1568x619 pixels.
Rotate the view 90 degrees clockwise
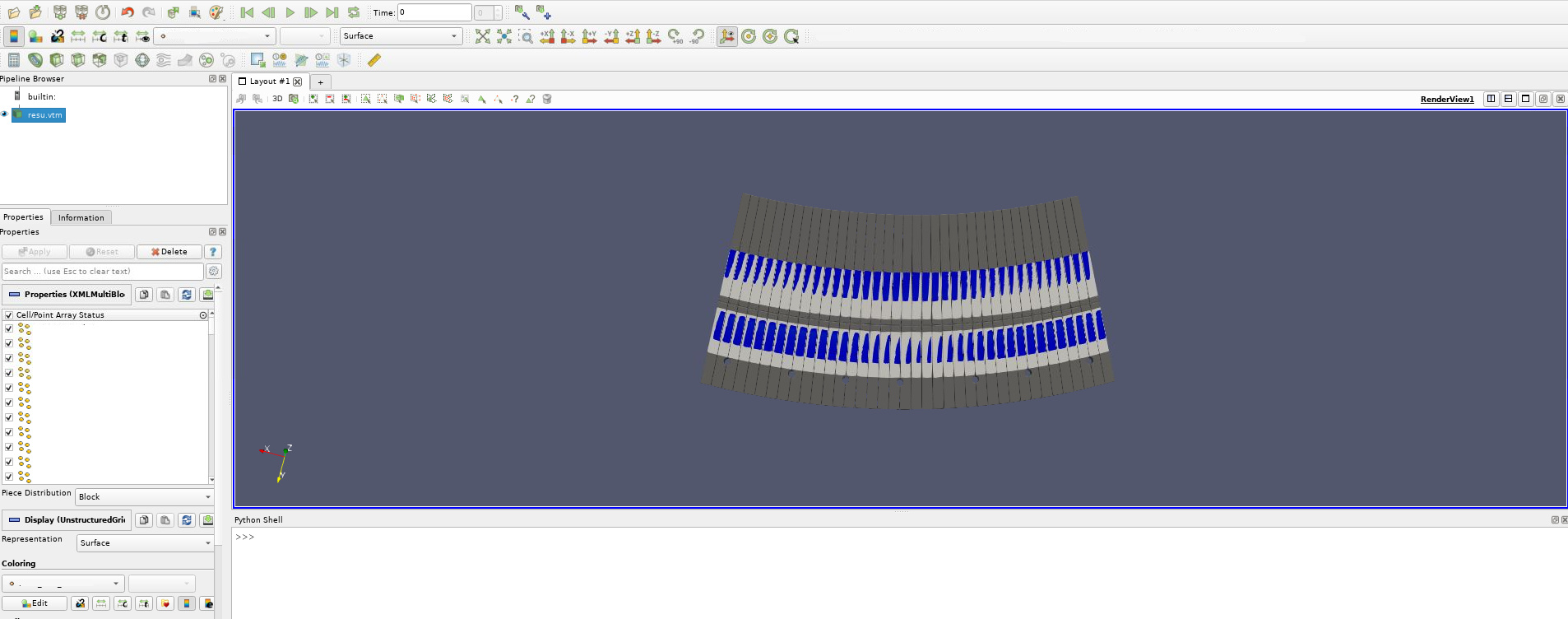pos(675,36)
